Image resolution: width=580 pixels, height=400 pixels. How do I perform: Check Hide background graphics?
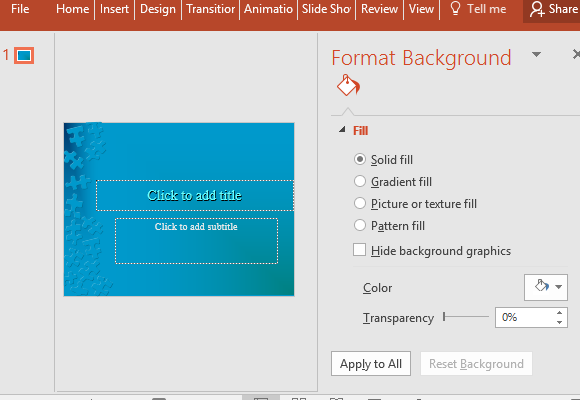point(432,251)
